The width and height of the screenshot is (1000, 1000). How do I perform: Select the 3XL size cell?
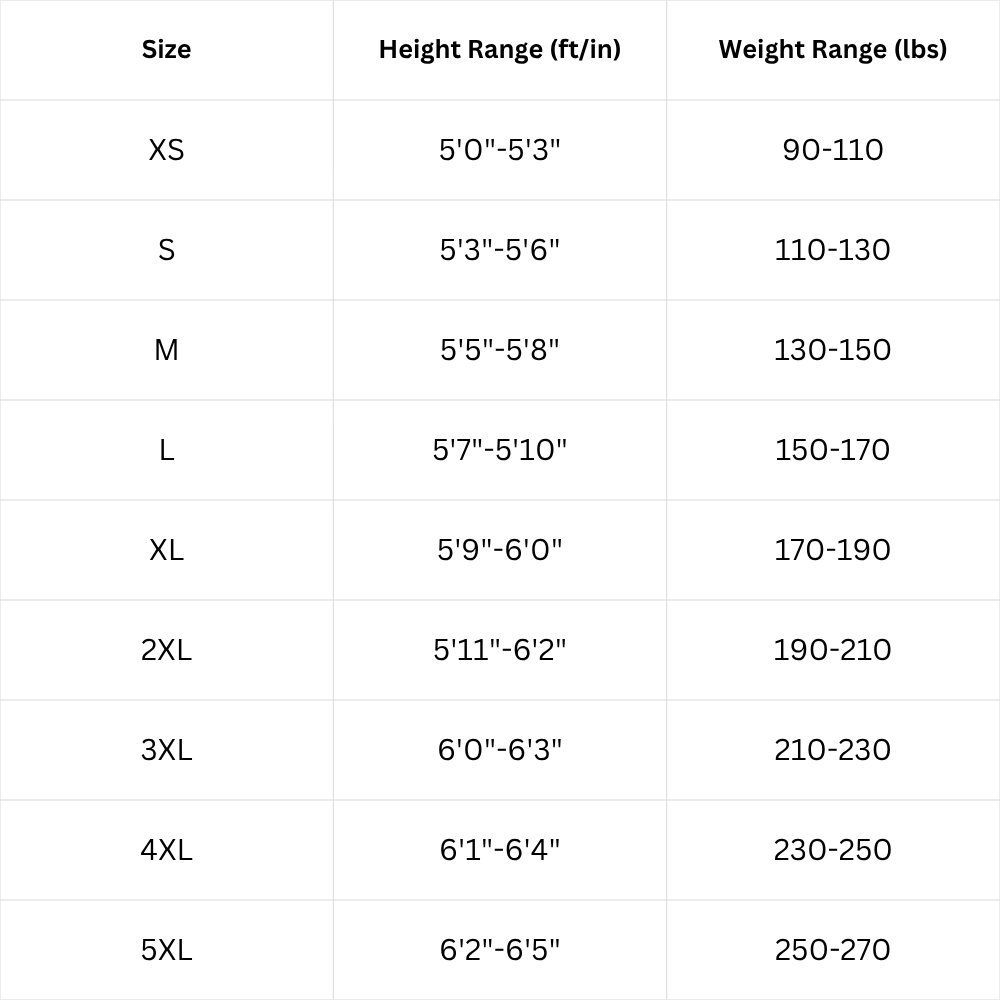(166, 750)
